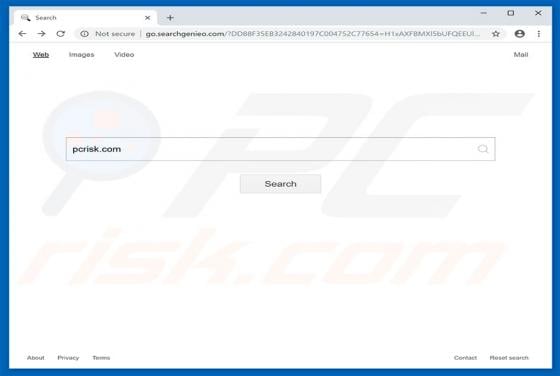This screenshot has height=376, width=560.
Task: Open a new tab with the plus icon
Action: point(170,17)
